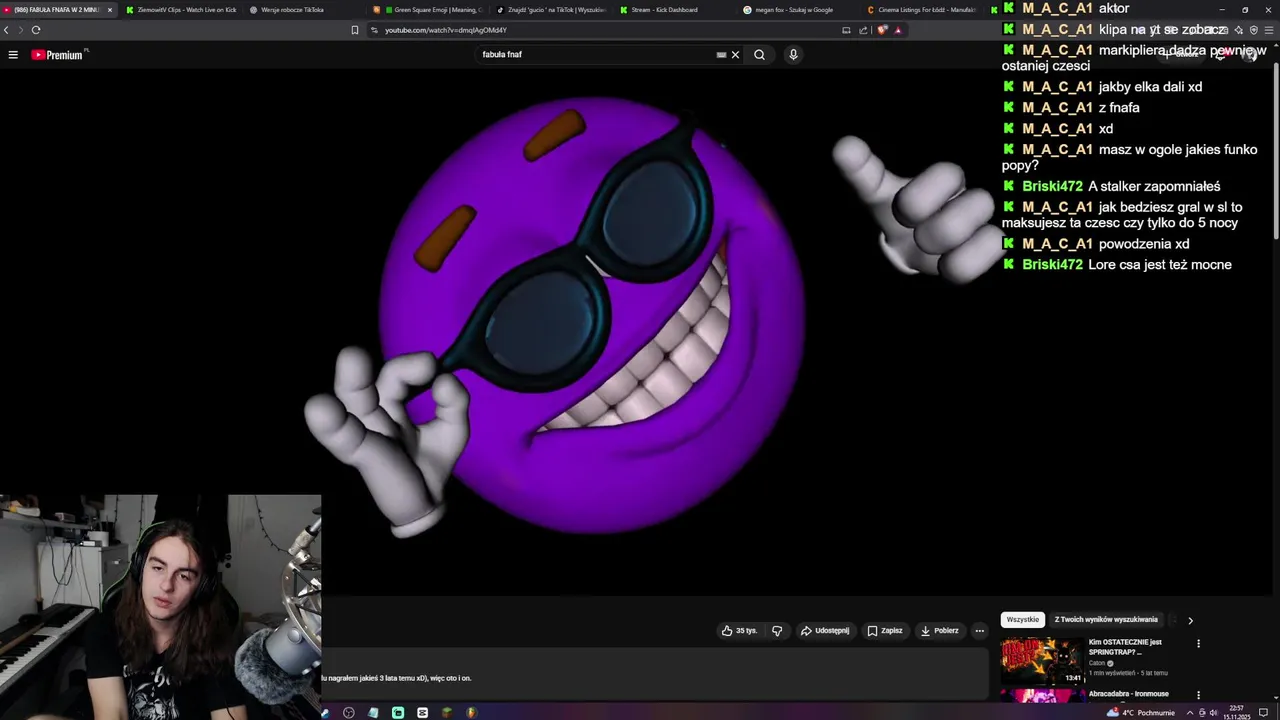Select 'Z Twoich wyników wyszukiwania' chip

click(1106, 620)
